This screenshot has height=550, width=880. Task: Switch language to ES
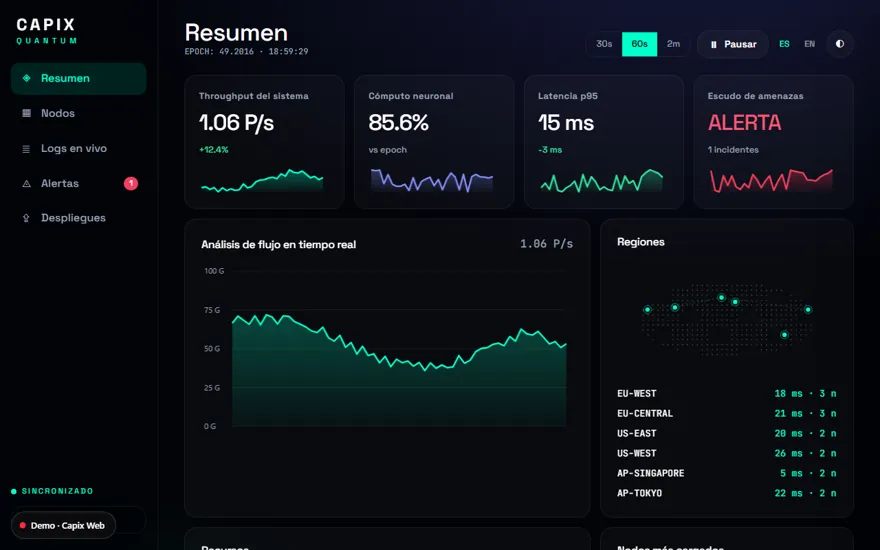click(x=784, y=44)
